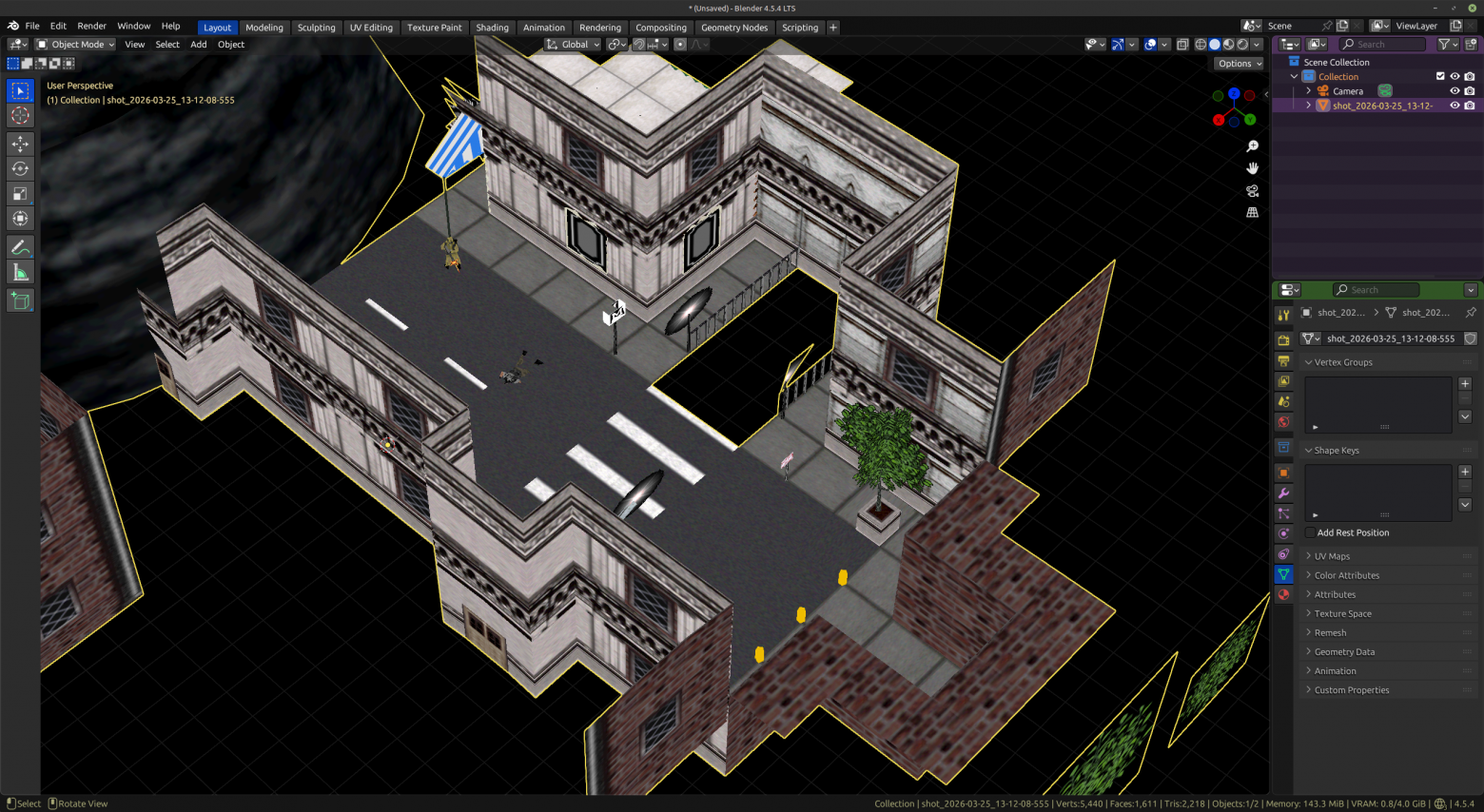
Task: Collapse the Collection tree in outliner
Action: pos(1294,77)
